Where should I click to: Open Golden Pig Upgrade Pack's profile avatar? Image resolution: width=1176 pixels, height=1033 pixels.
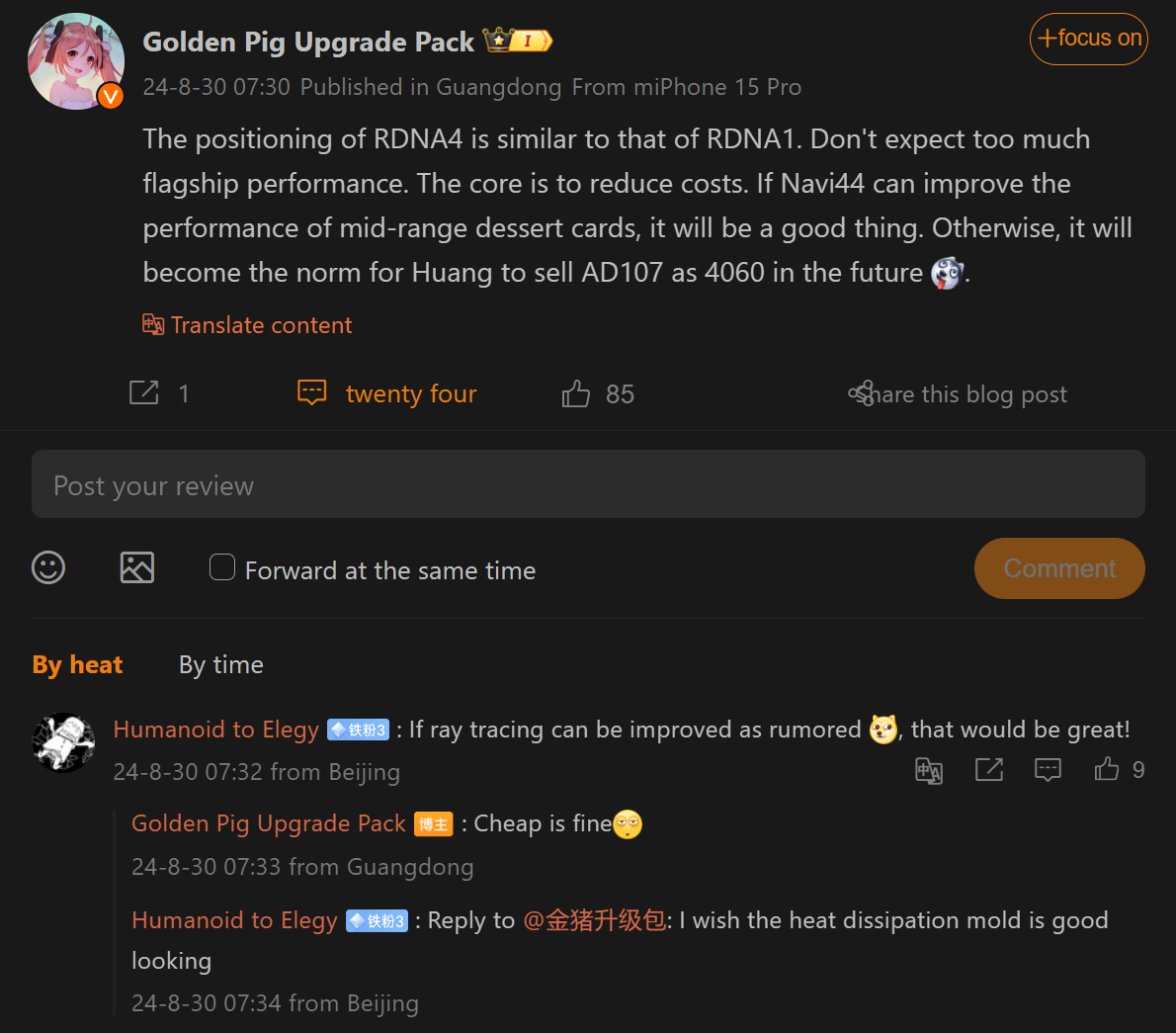coord(76,61)
